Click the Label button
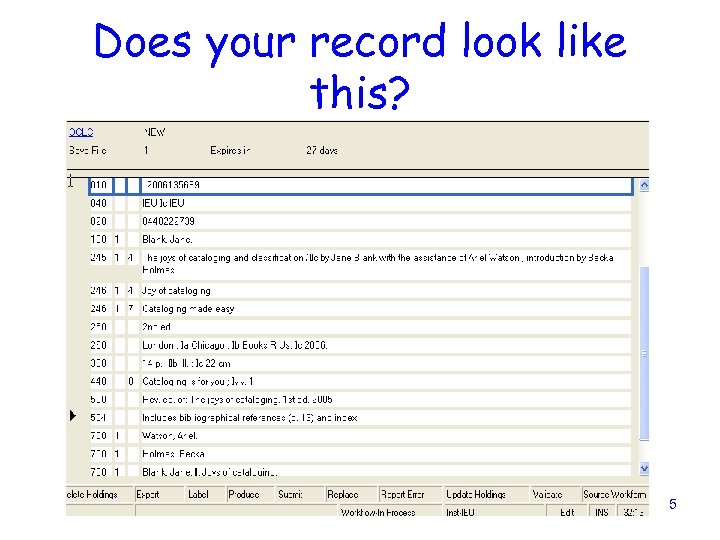The image size is (720, 540). [205, 494]
